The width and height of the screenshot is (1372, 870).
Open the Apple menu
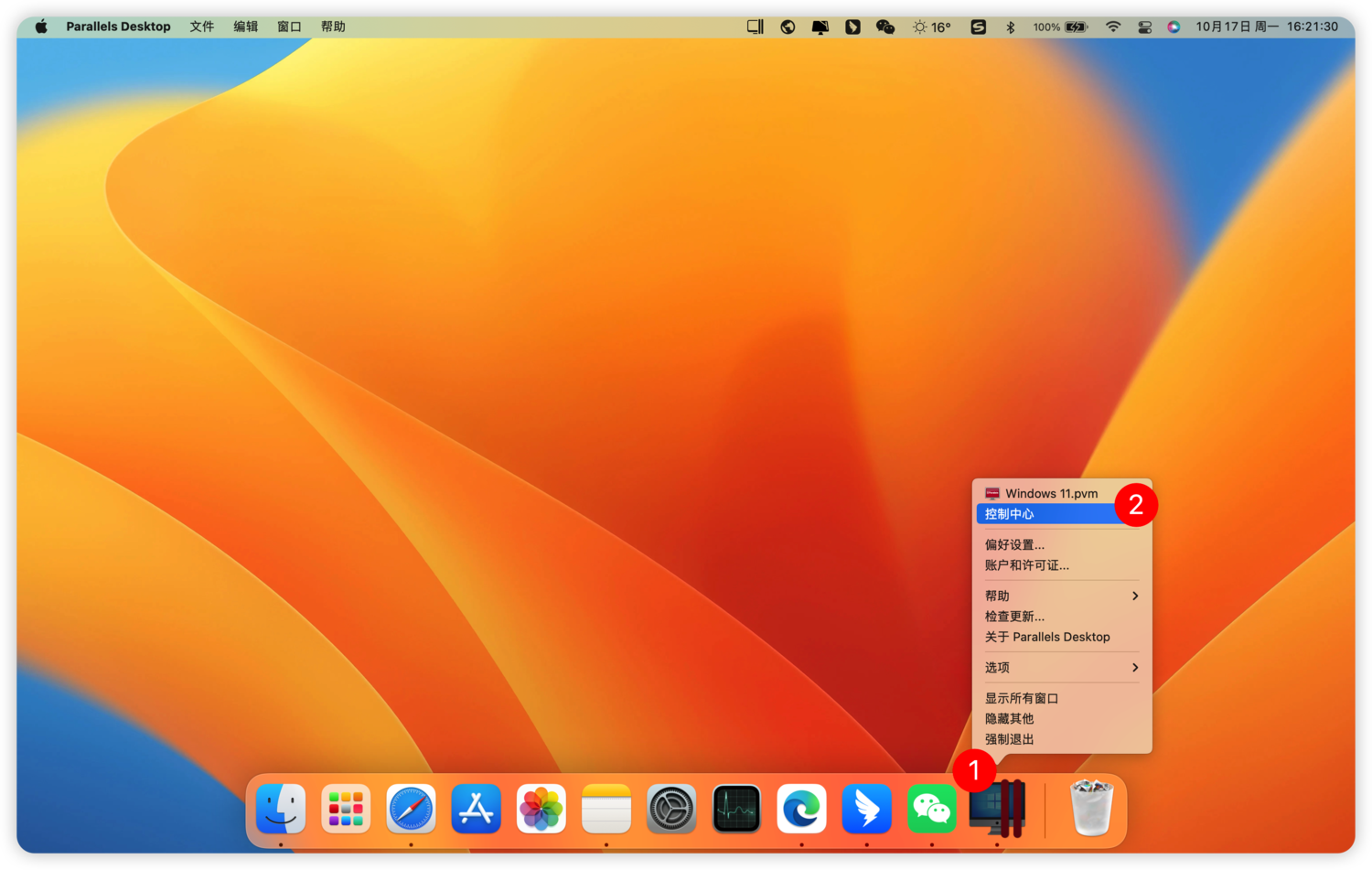pos(41,27)
